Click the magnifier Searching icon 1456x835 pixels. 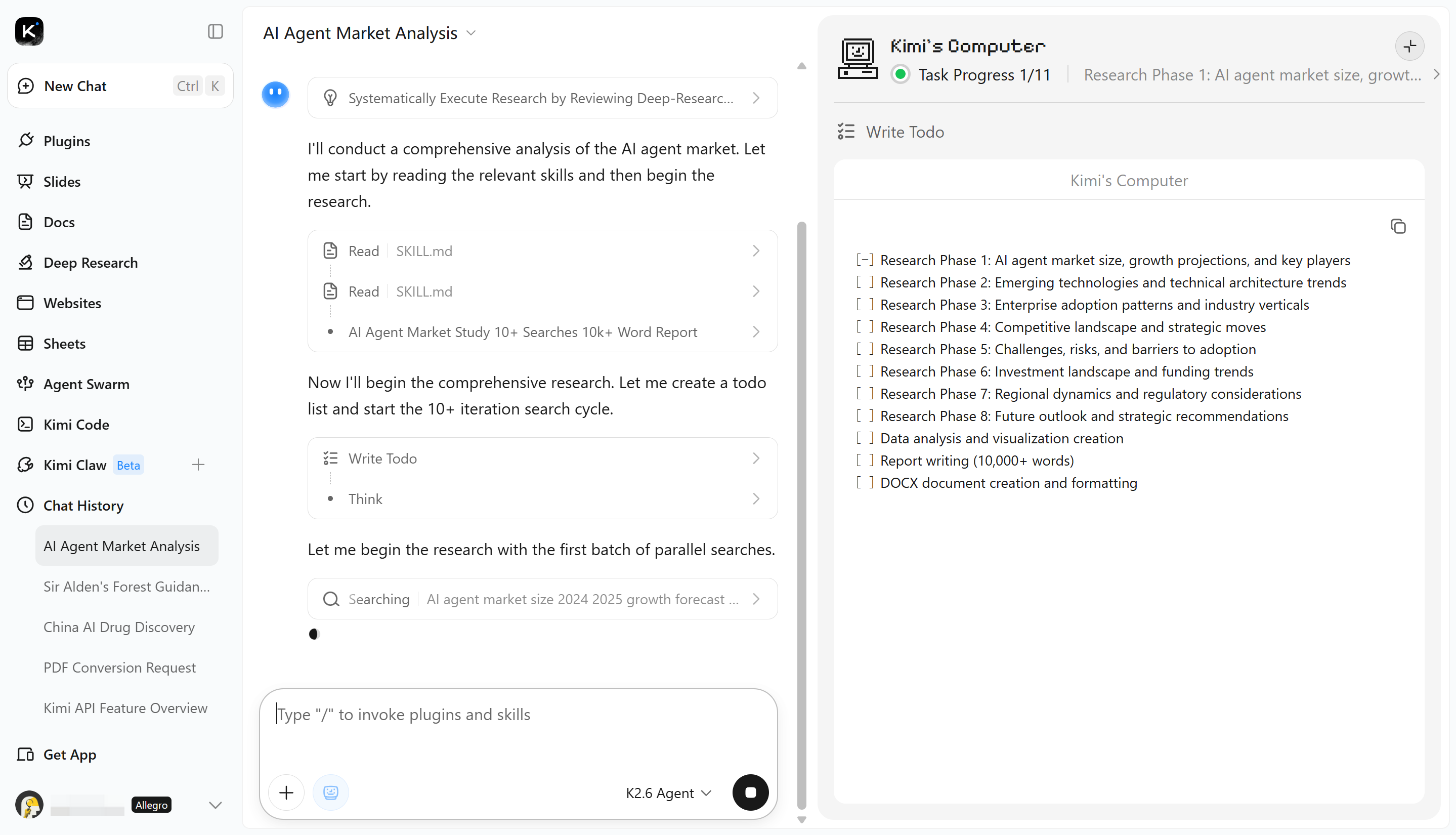(x=331, y=599)
